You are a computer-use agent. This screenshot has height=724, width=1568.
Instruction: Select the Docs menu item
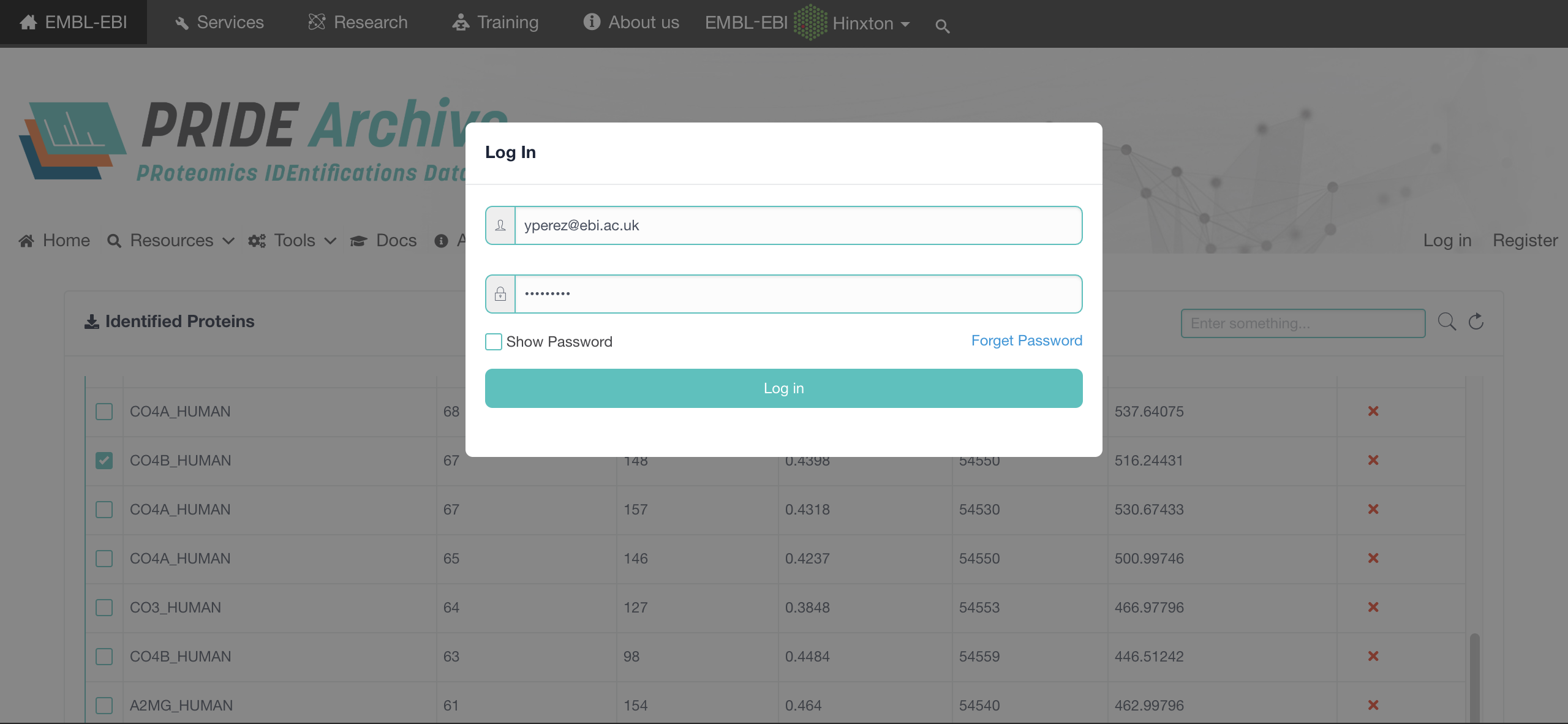396,240
